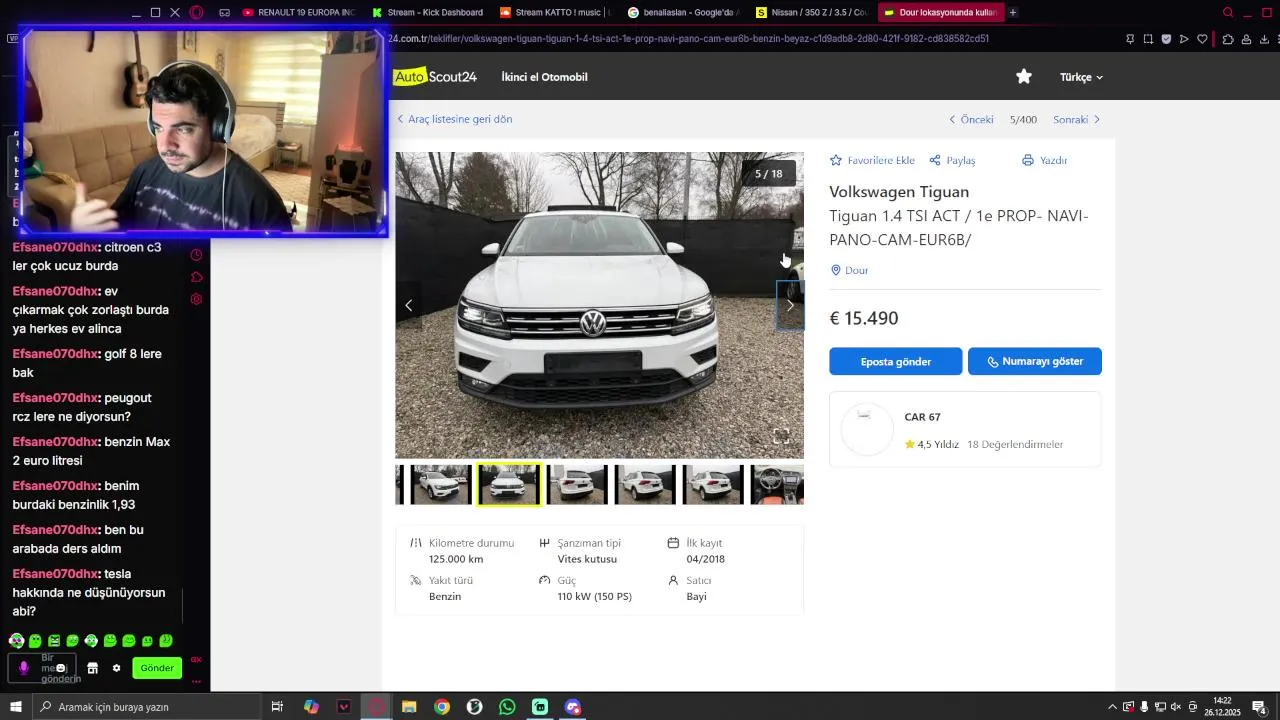The width and height of the screenshot is (1280, 720).
Task: Click Gönder button in chat
Action: 157,668
